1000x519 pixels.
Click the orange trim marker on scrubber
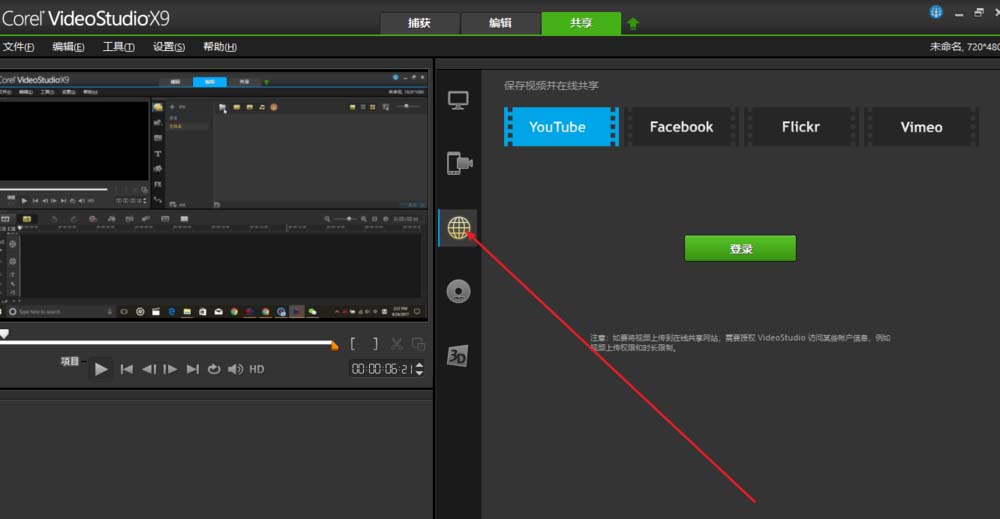[335, 346]
